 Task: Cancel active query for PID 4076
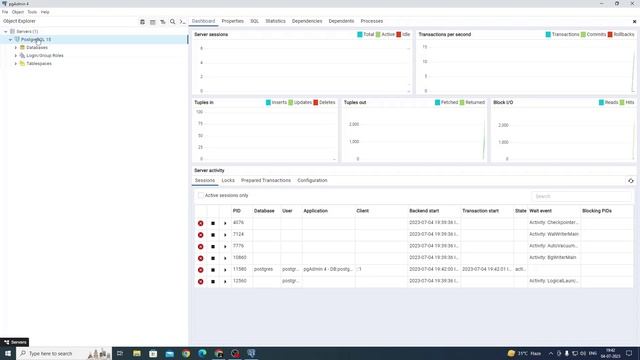click(213, 223)
